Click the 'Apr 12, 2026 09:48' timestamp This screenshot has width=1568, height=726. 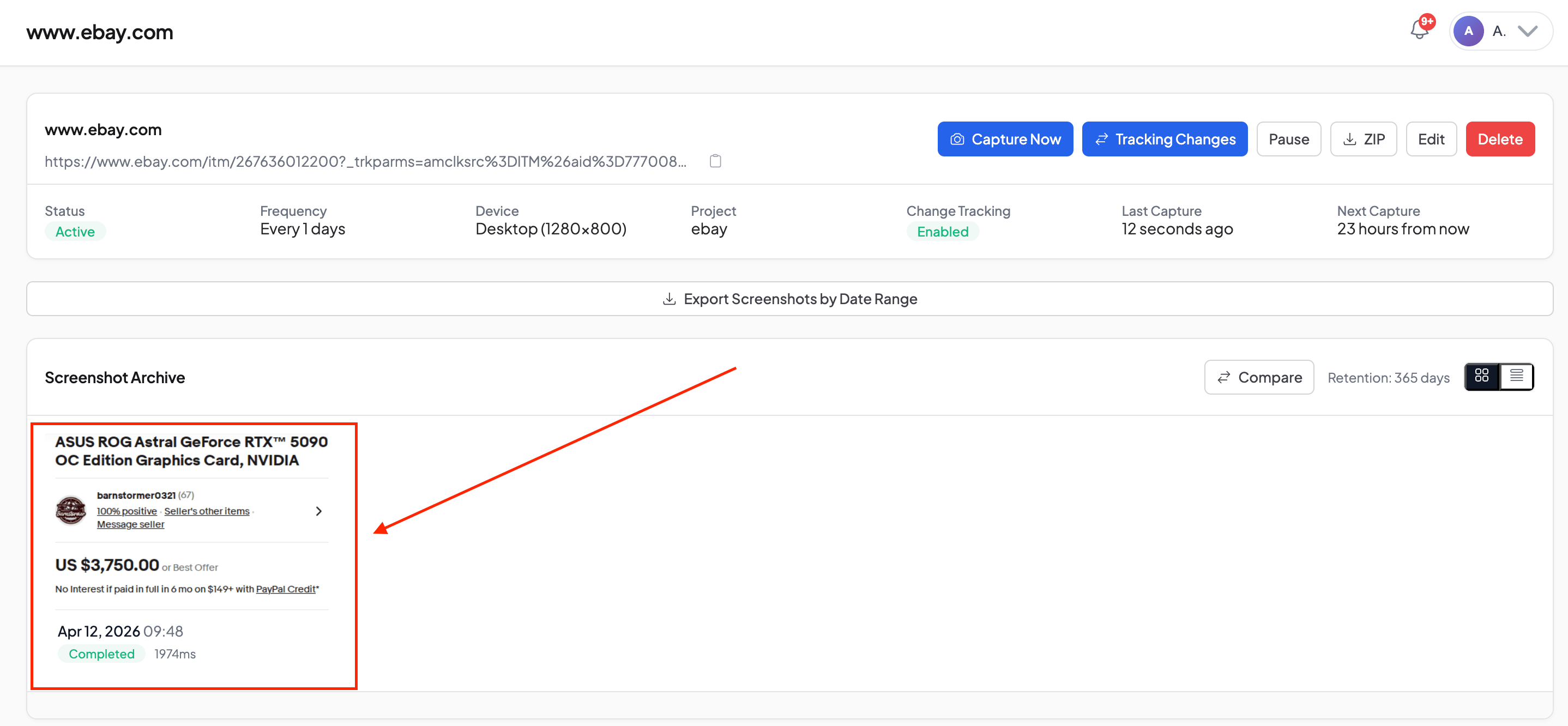click(120, 632)
